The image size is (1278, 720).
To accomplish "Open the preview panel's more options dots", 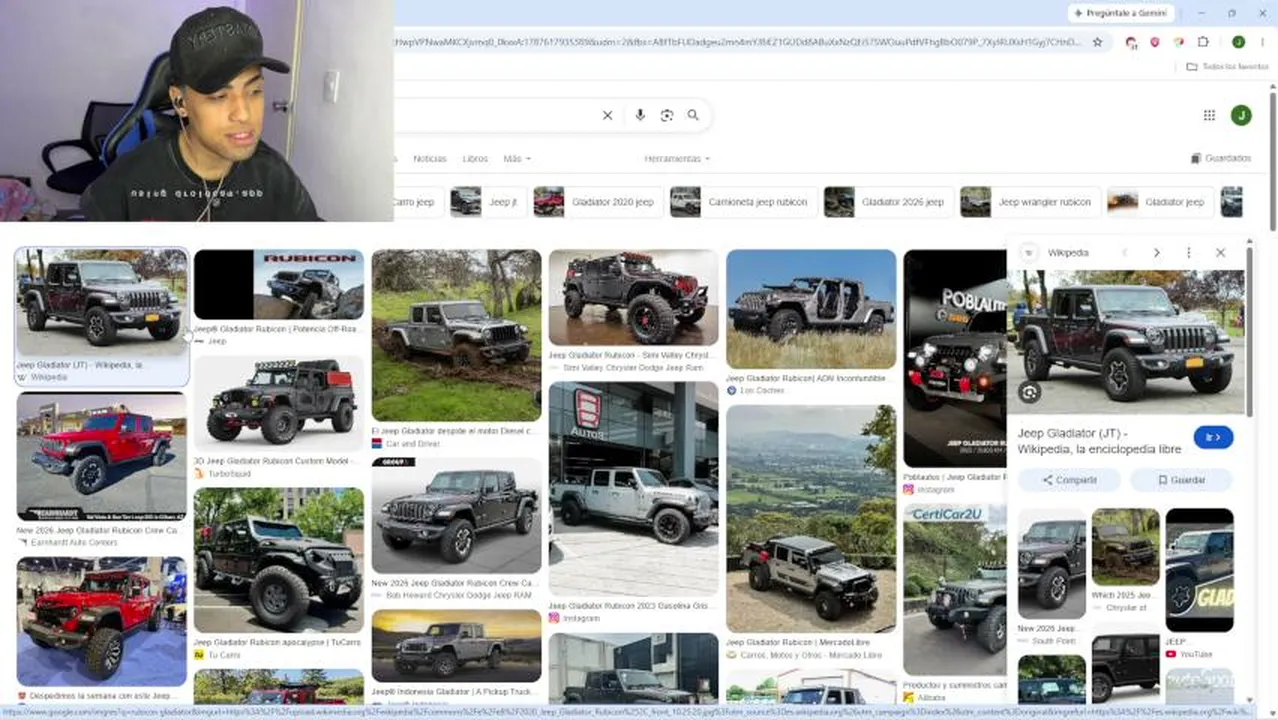I will click(1188, 253).
